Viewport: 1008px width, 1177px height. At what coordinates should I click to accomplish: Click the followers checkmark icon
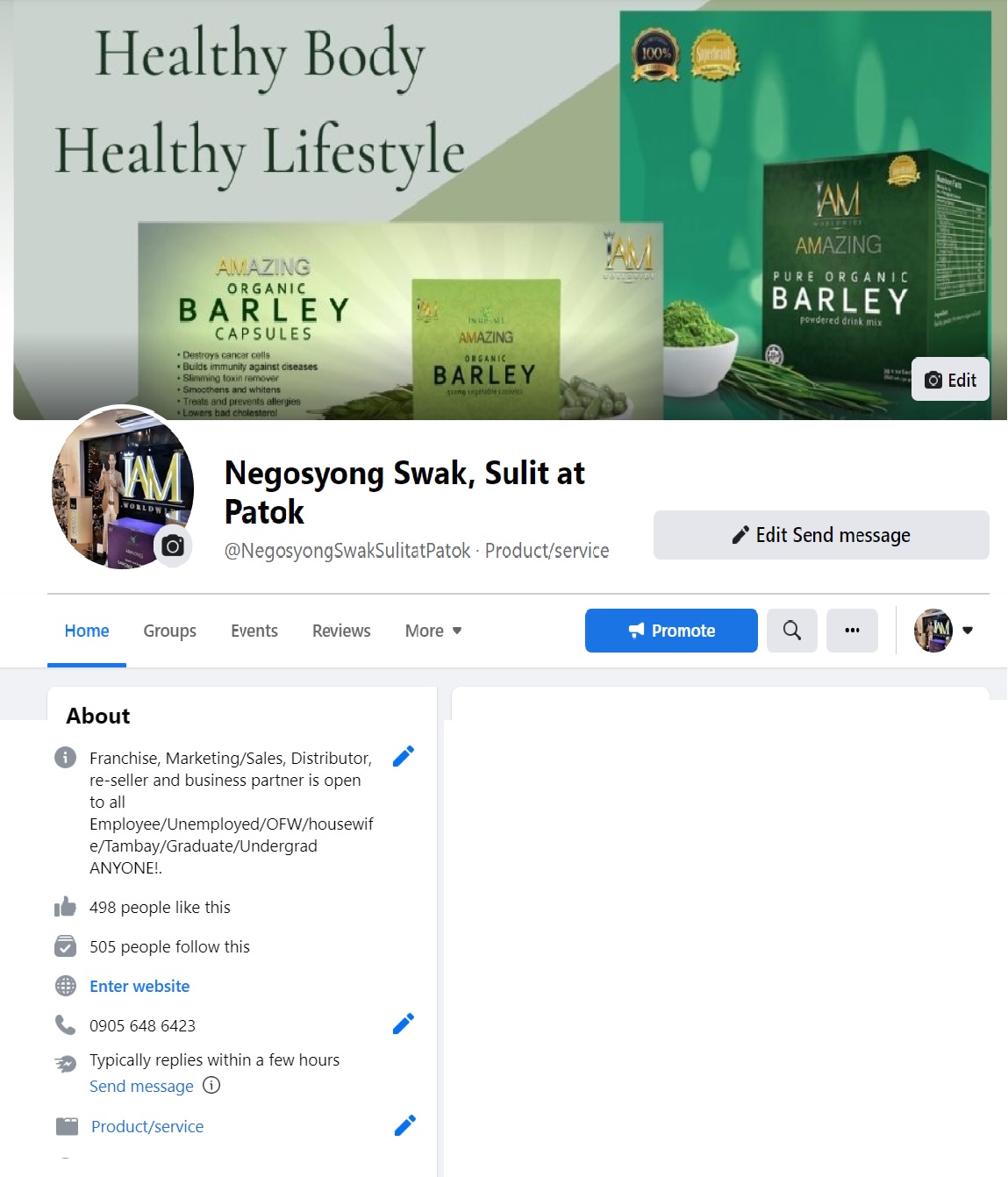(x=66, y=946)
